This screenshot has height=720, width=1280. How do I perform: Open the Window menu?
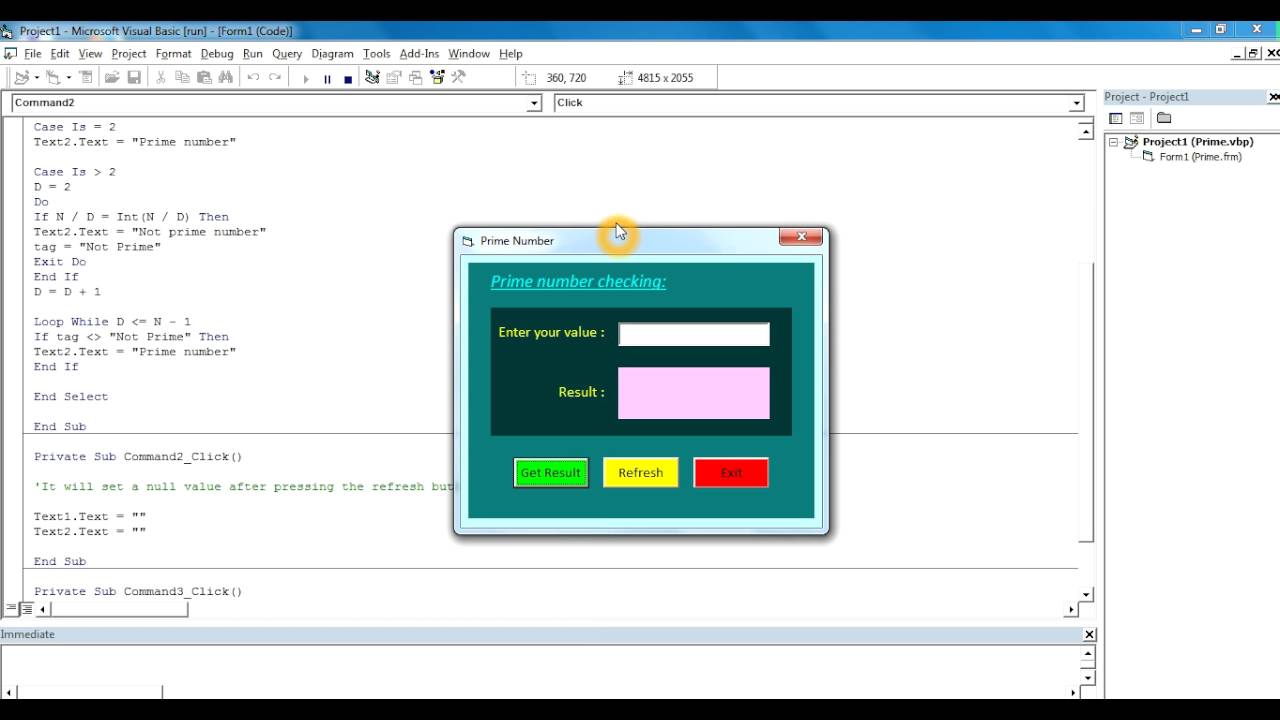click(469, 54)
